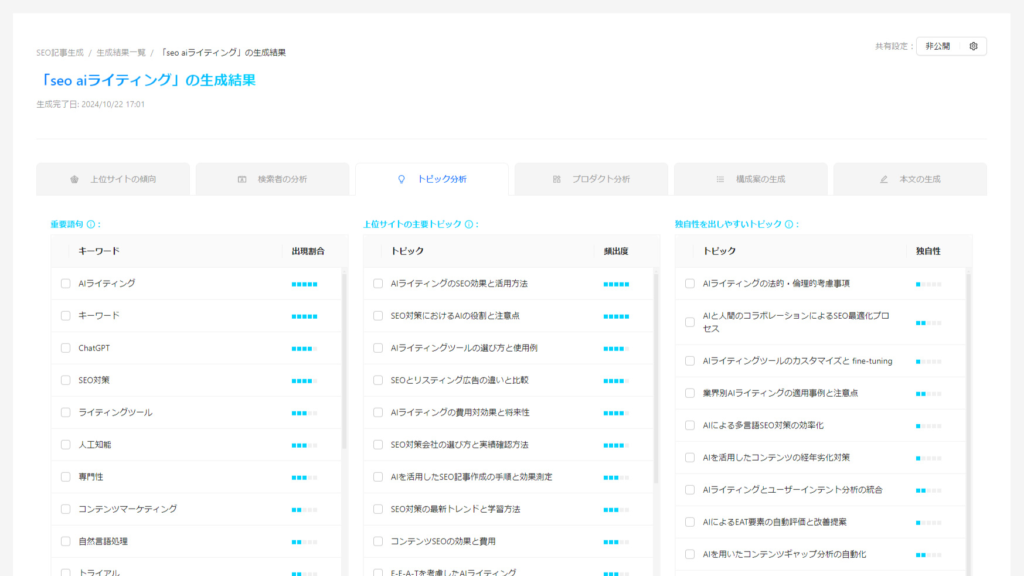Image resolution: width=1024 pixels, height=576 pixels.
Task: Check AIによるEAT要素の自動評価と改善提案 checkbox
Action: (x=690, y=522)
